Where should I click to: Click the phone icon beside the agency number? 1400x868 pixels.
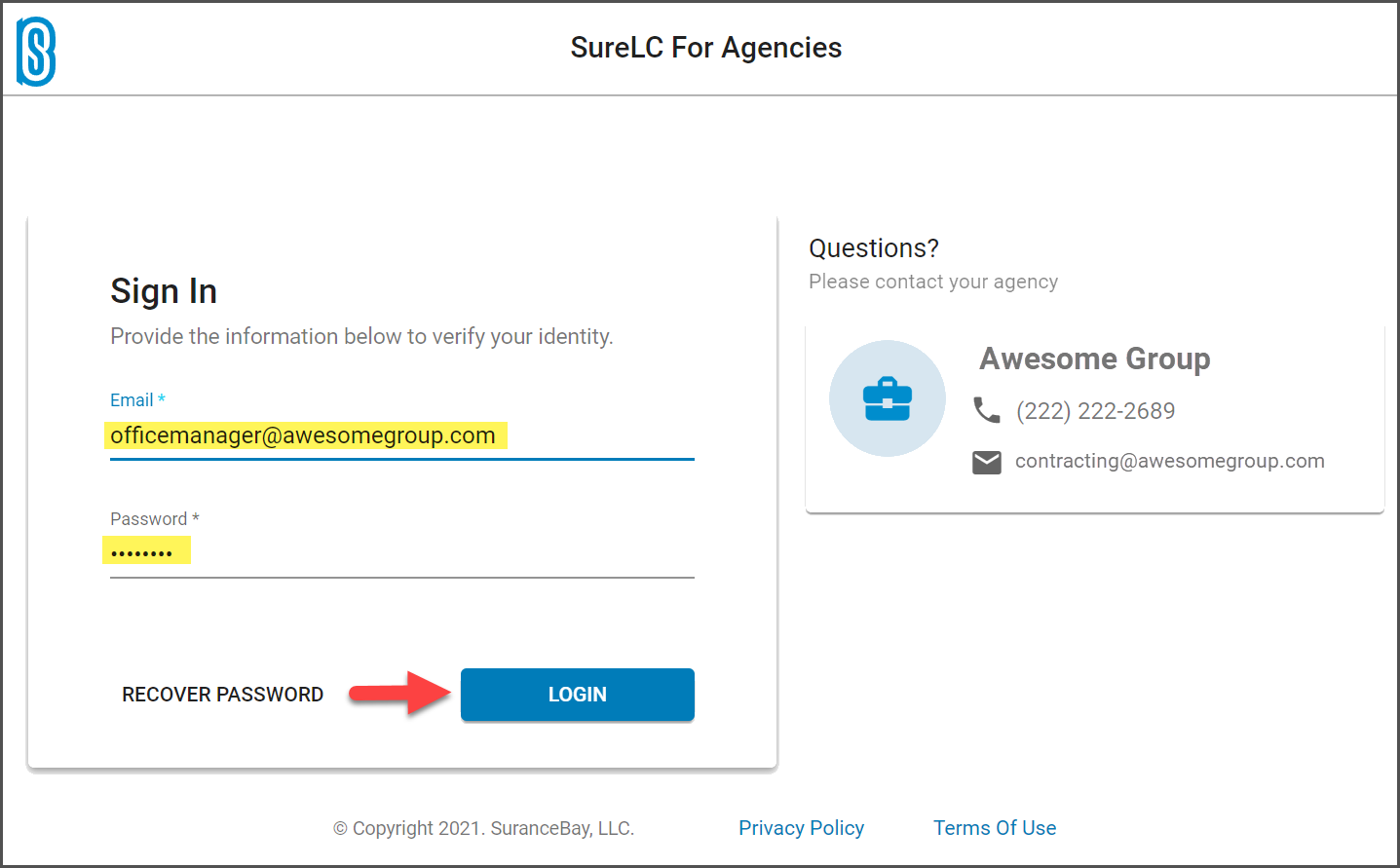pyautogui.click(x=987, y=410)
